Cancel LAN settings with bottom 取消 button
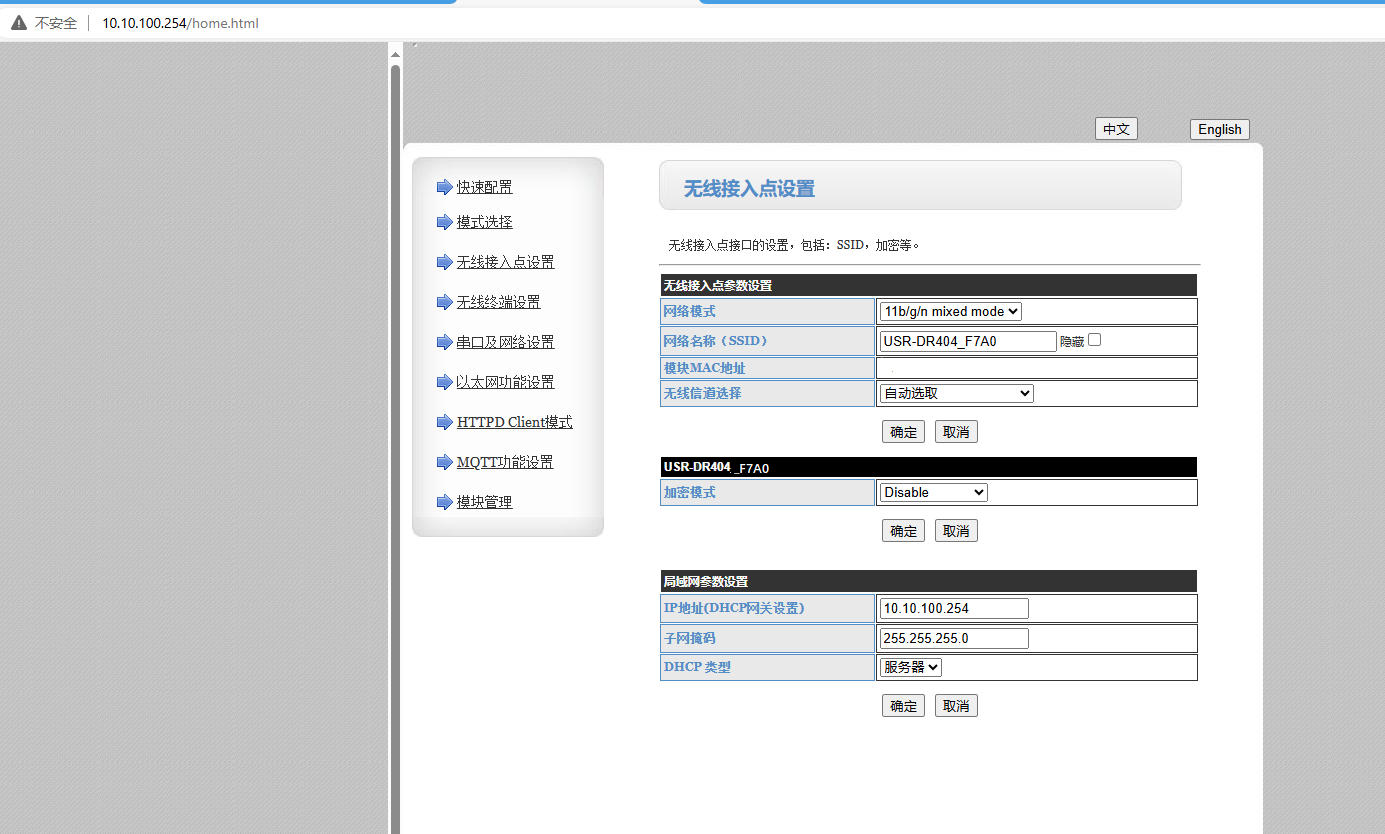Image resolution: width=1385 pixels, height=834 pixels. [956, 706]
